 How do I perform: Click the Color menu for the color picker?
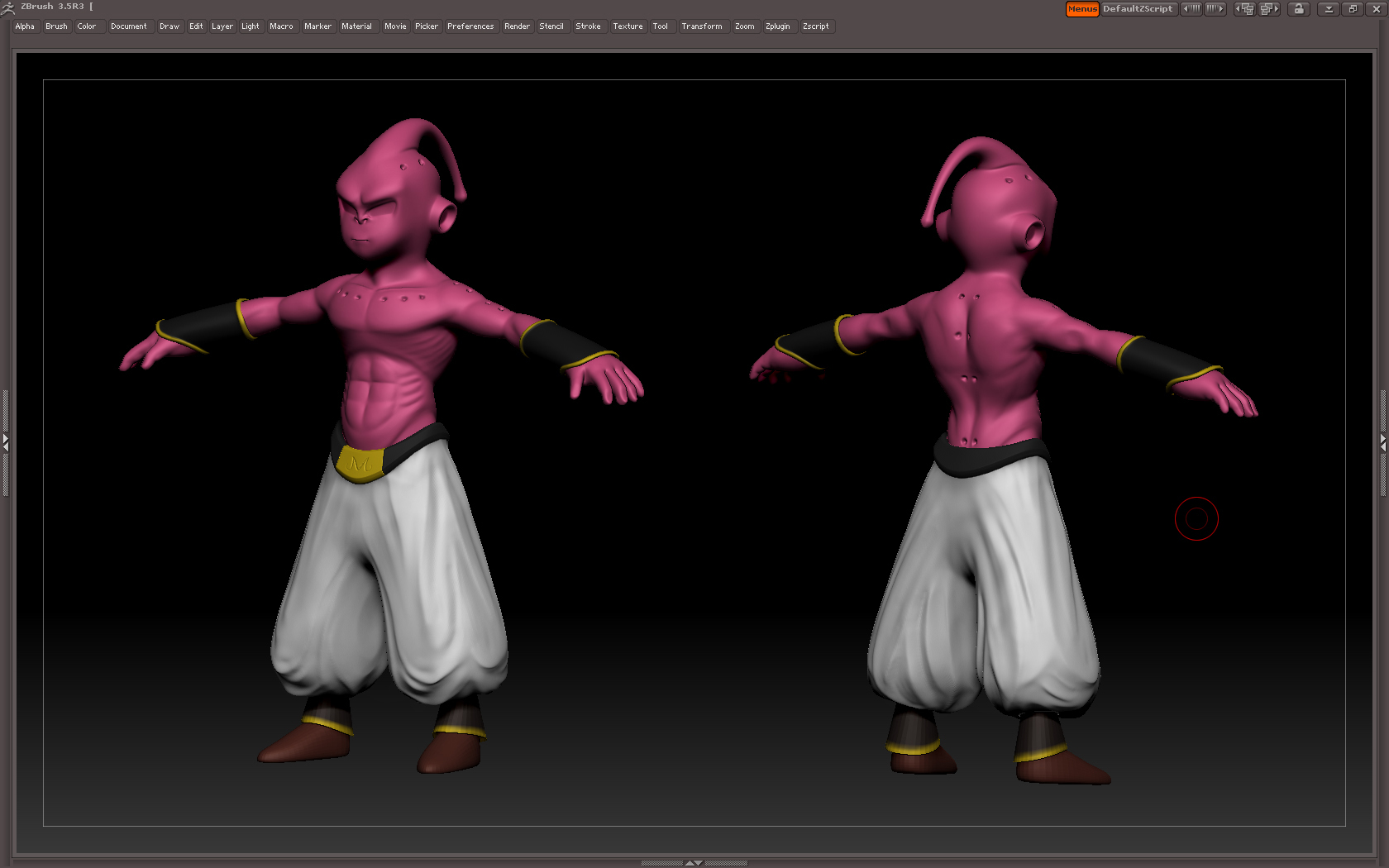click(x=87, y=26)
